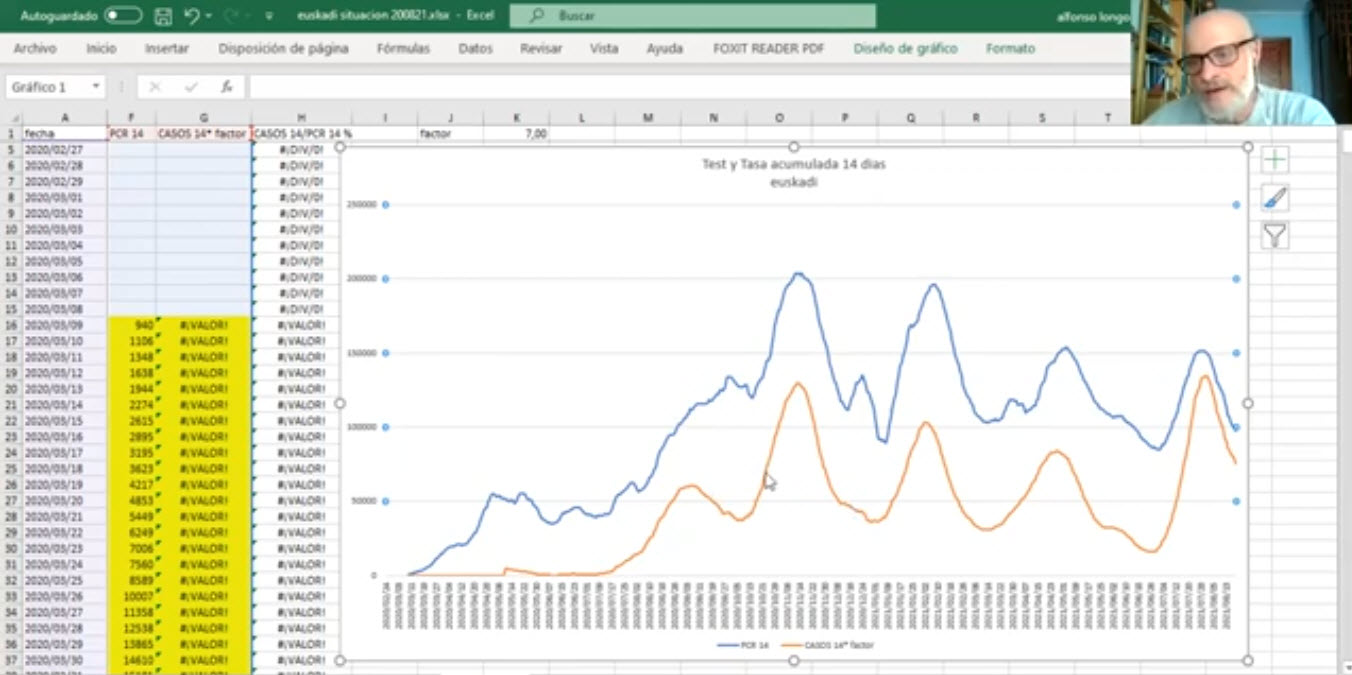Click the formula bar input field
The height and width of the screenshot is (675, 1352).
[680, 87]
